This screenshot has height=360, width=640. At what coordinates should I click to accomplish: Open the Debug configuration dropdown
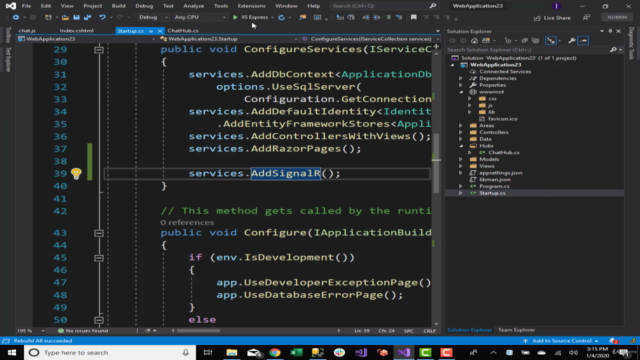click(153, 17)
